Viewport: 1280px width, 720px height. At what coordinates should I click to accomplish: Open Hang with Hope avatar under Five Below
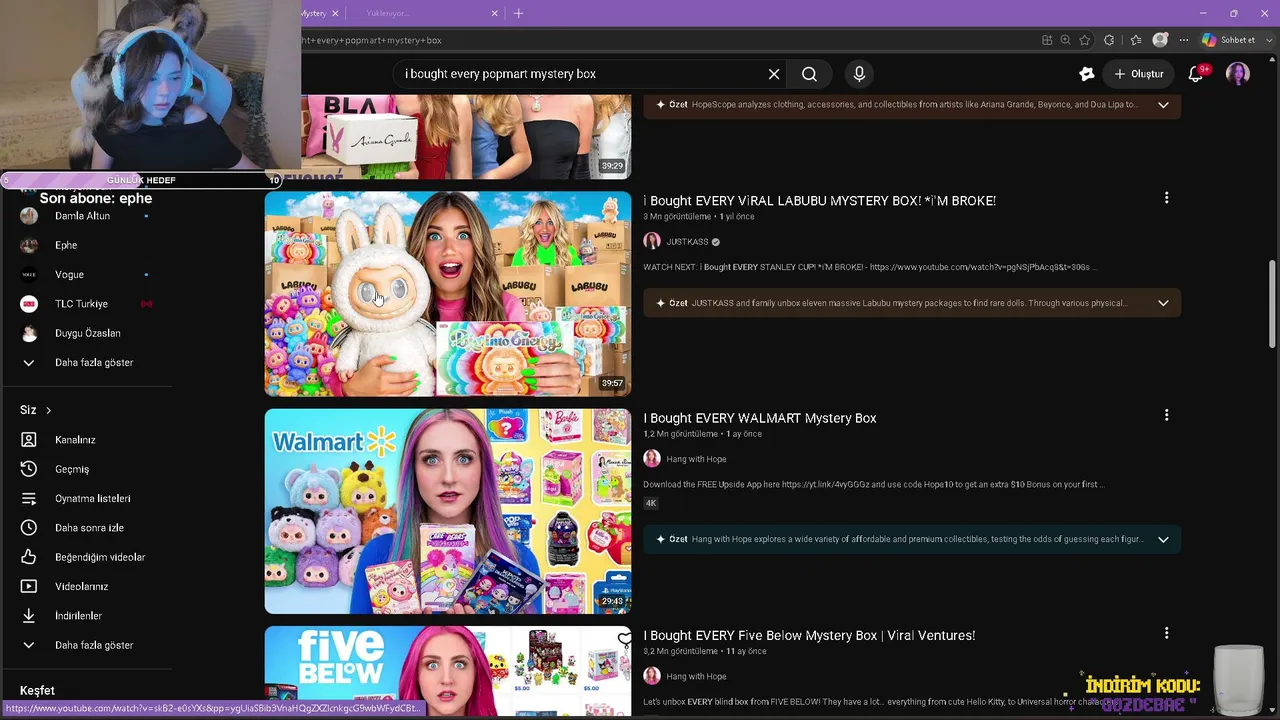pyautogui.click(x=652, y=676)
